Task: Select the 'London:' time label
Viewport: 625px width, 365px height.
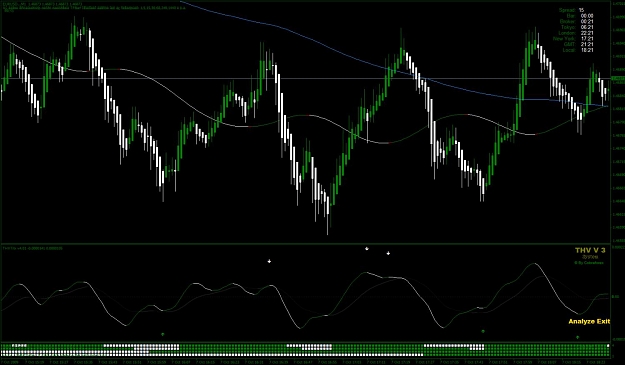Action: coord(567,33)
